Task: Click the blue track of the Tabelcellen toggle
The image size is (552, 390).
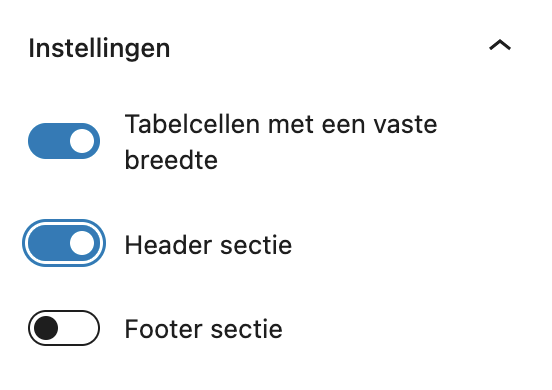Action: pyautogui.click(x=49, y=141)
